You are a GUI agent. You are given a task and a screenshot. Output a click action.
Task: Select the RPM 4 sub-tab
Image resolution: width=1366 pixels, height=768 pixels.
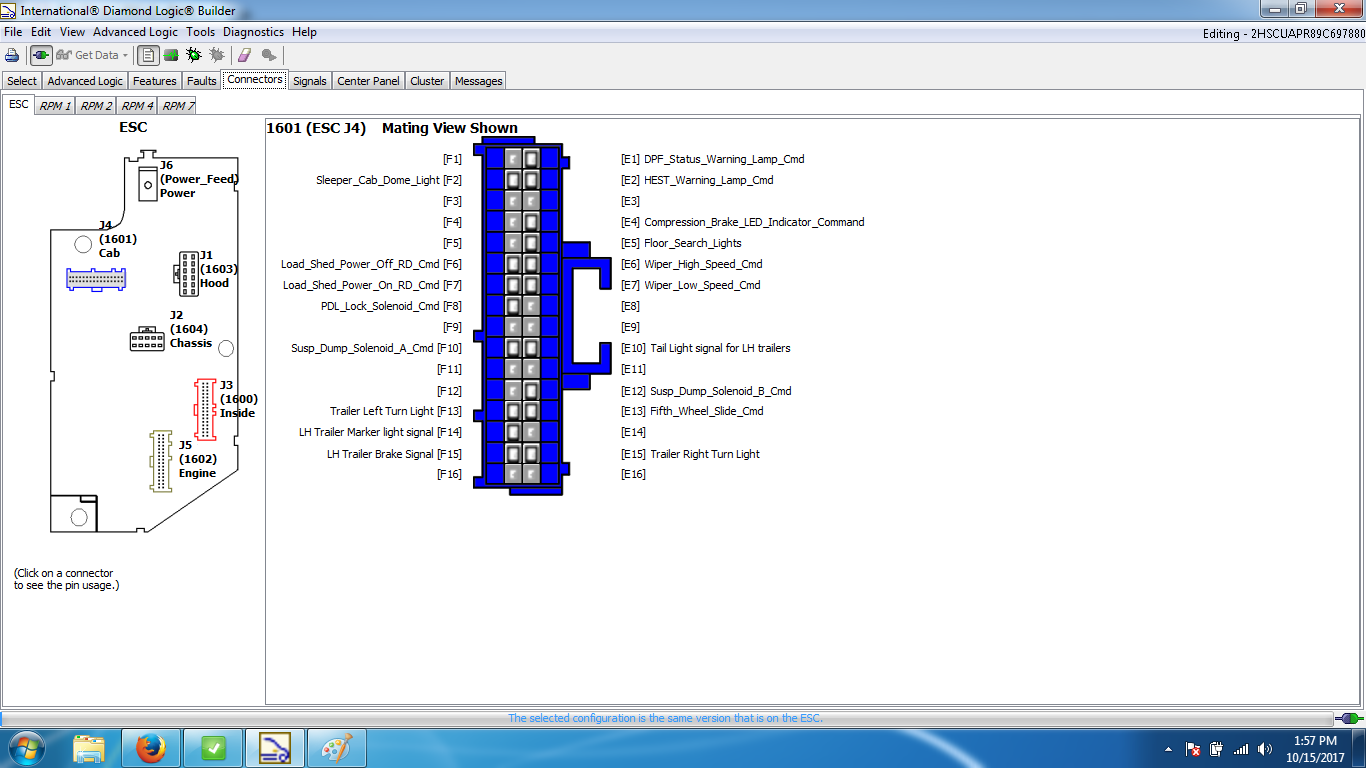(x=137, y=105)
